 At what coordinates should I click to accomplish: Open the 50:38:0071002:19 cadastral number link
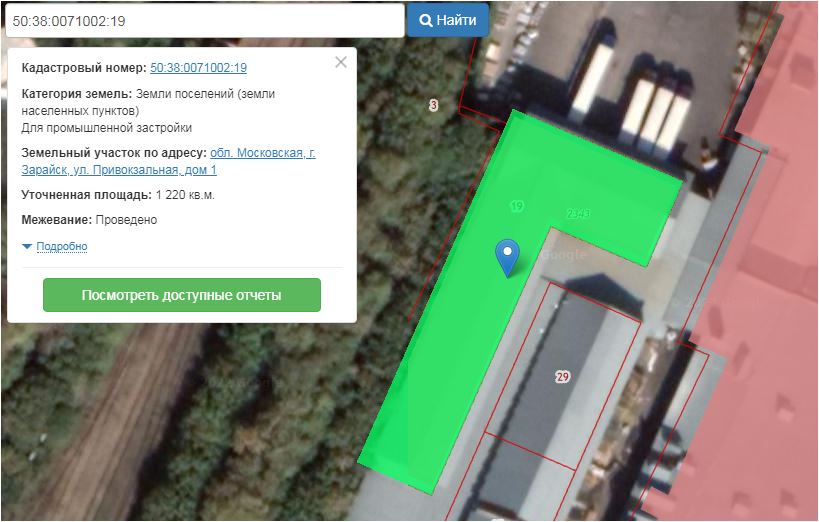tap(198, 68)
